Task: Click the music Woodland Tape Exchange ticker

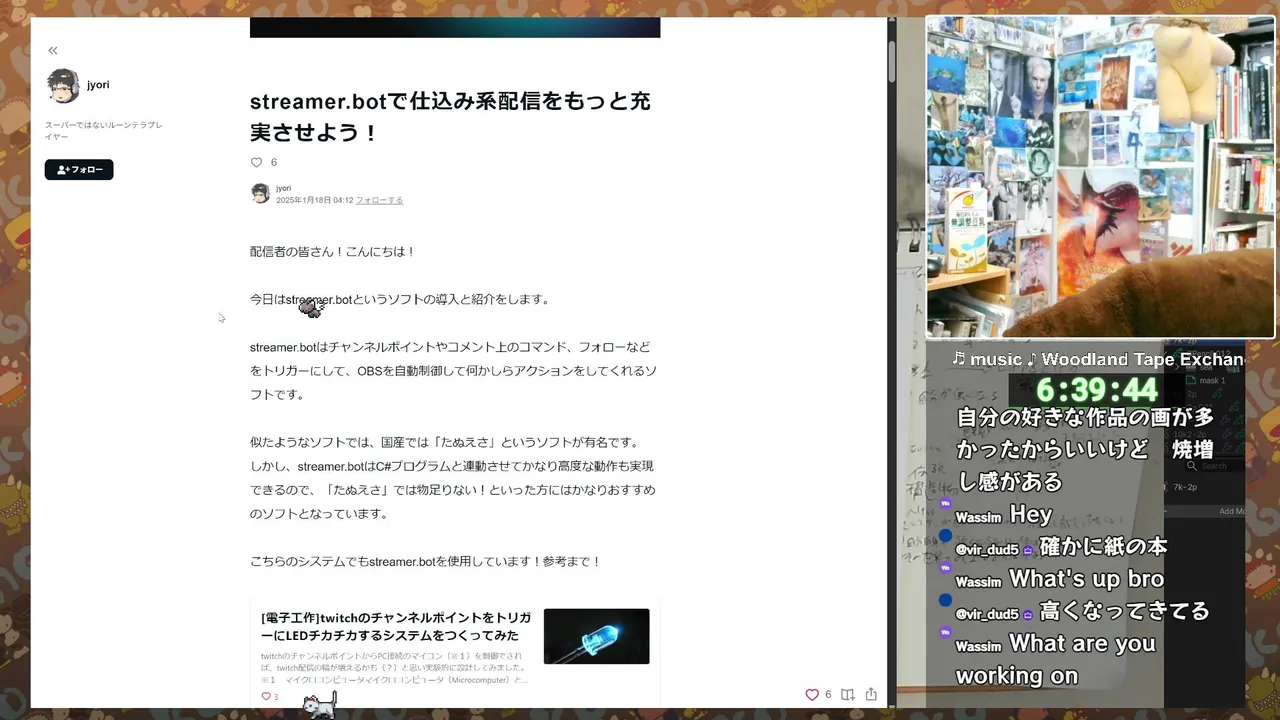Action: (1097, 359)
